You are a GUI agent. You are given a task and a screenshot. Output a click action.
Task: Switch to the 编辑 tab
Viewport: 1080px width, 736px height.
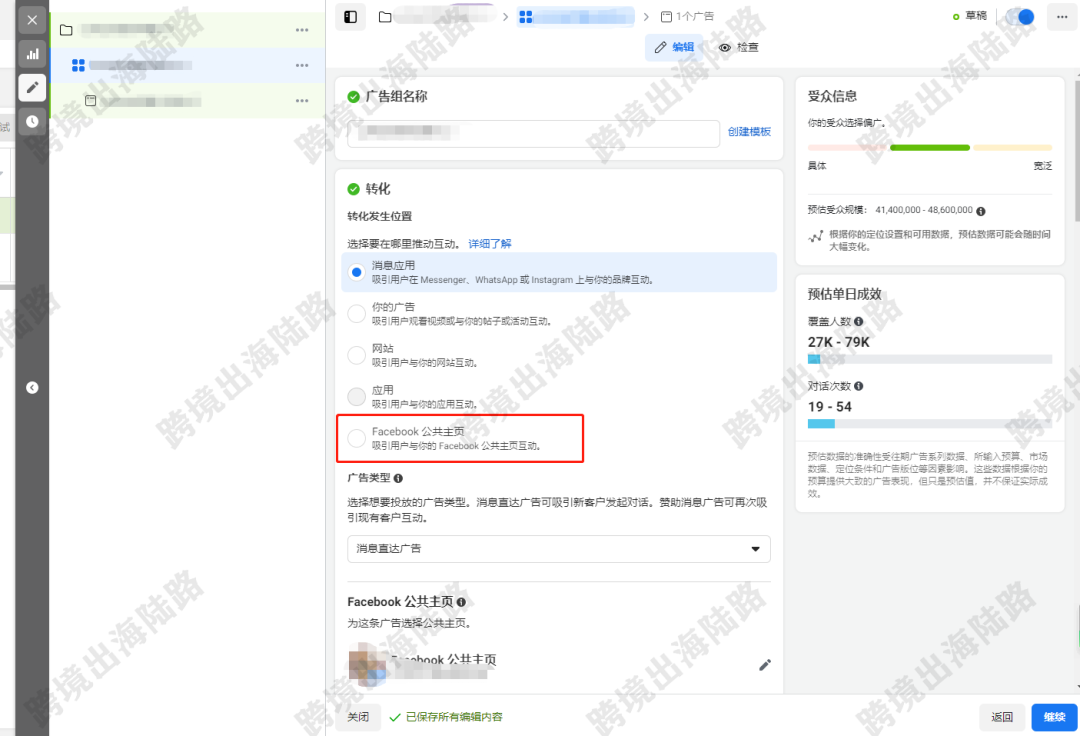click(x=674, y=47)
